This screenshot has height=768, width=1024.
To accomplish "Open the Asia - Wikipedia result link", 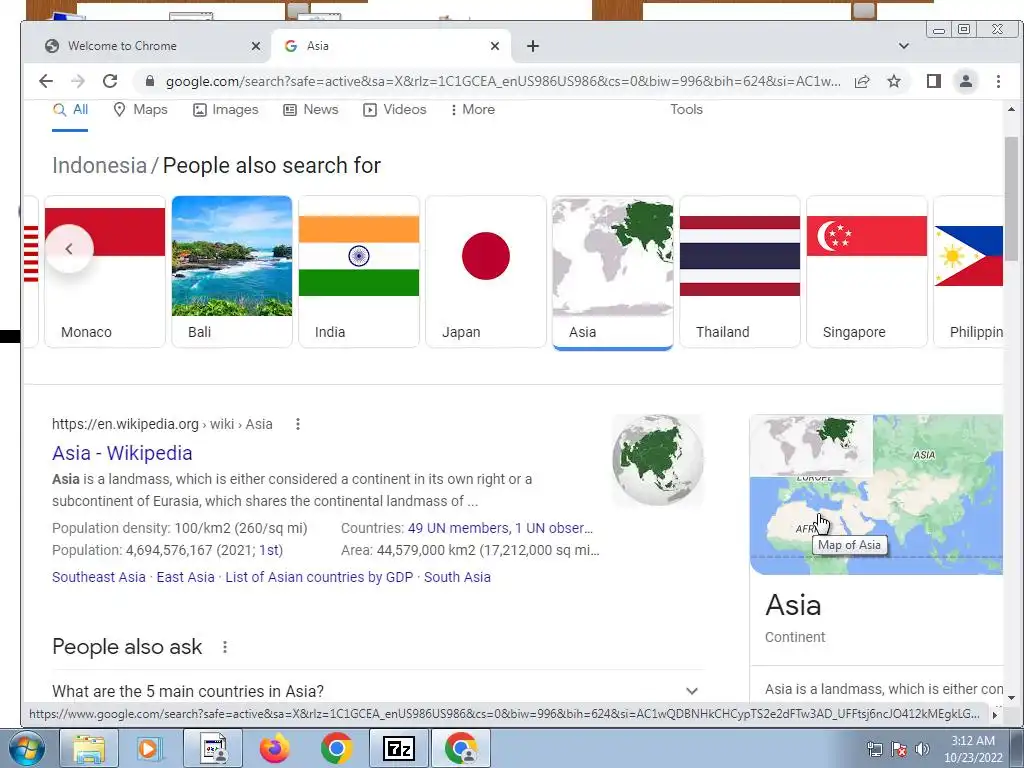I will [122, 453].
